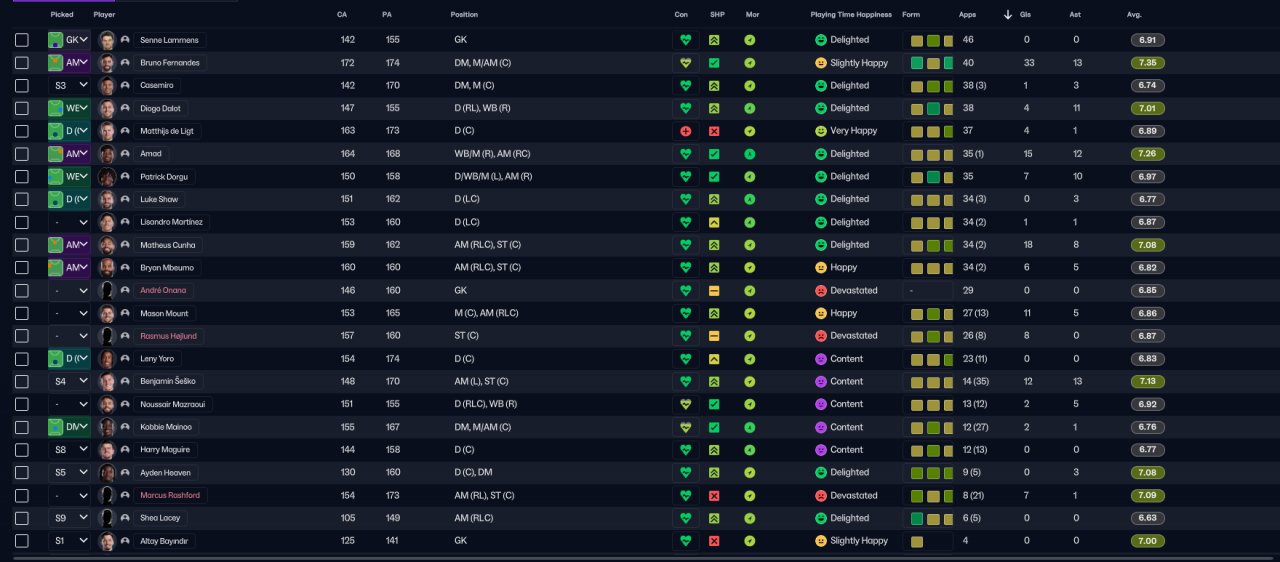The image size is (1280, 562).
Task: Select Luke Shaw's row checkbox
Action: point(22,199)
